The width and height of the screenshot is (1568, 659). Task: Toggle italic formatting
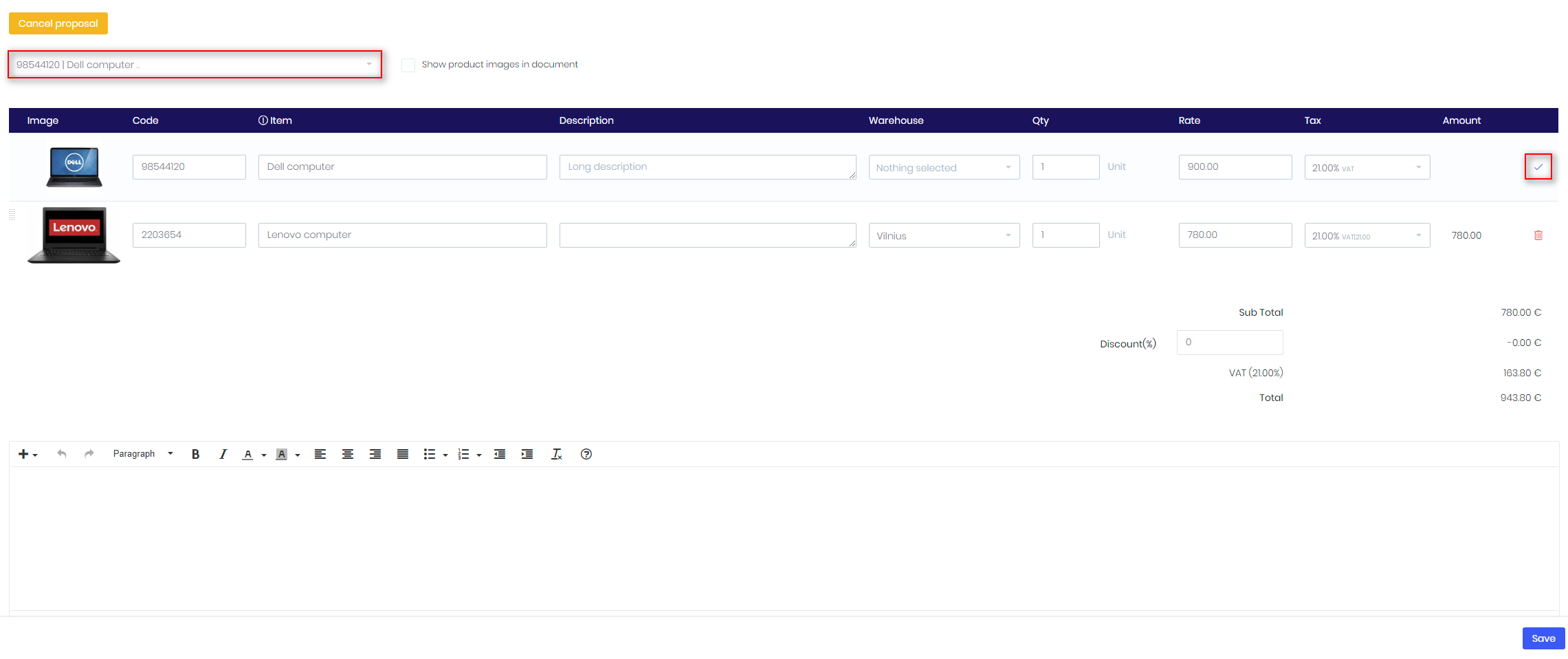coord(223,454)
